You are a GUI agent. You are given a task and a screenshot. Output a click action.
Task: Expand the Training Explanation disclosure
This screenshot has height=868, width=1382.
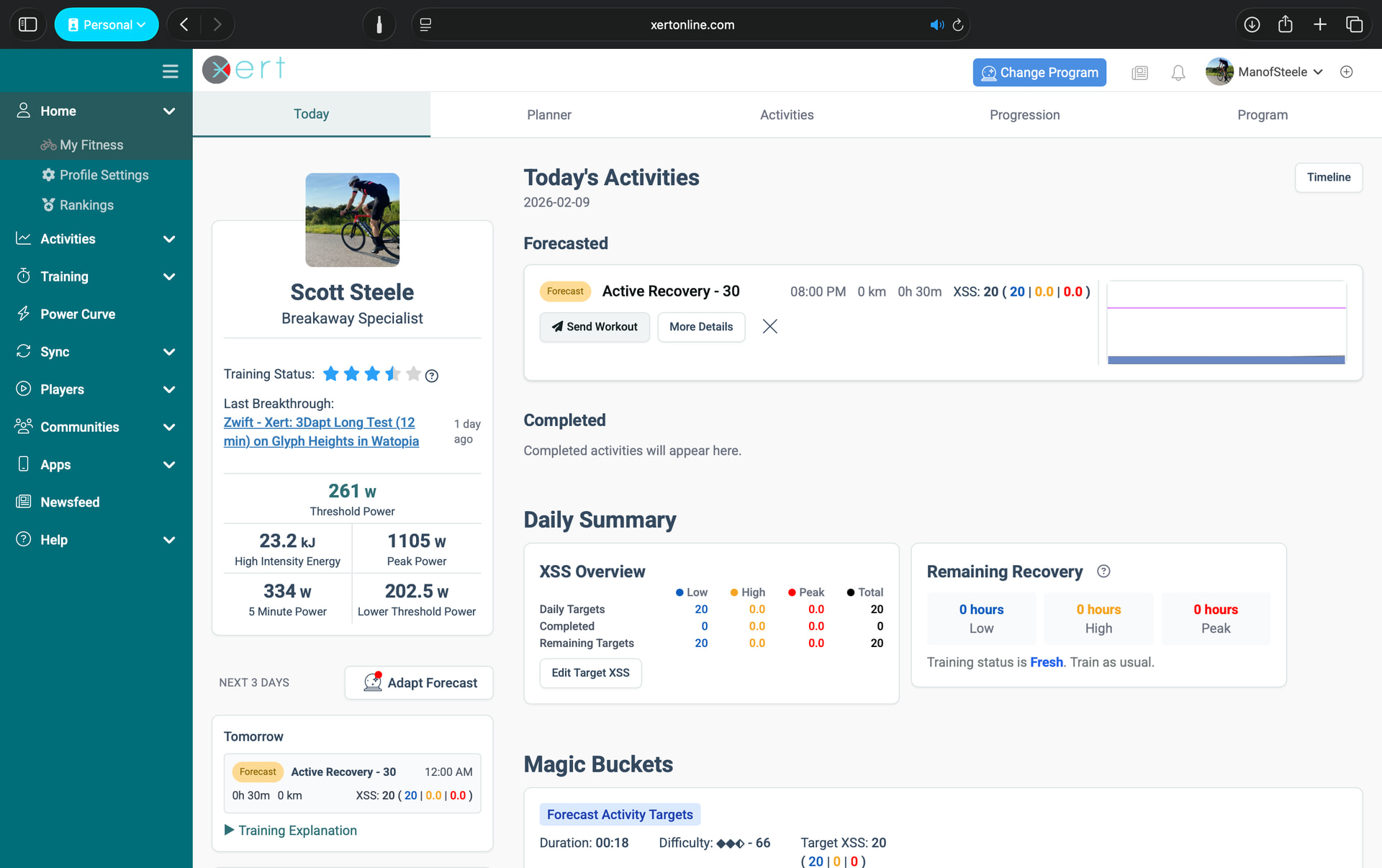pos(291,831)
